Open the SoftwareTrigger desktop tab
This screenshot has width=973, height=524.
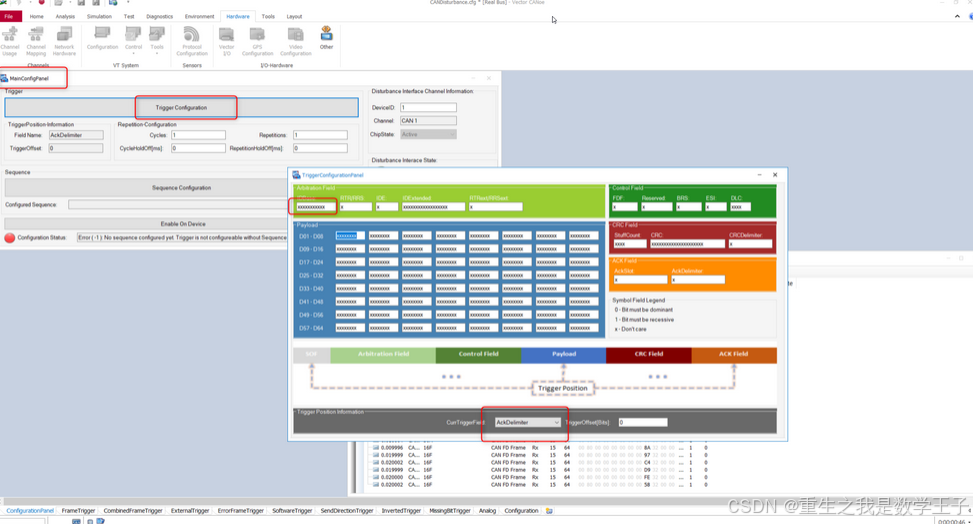pyautogui.click(x=292, y=511)
